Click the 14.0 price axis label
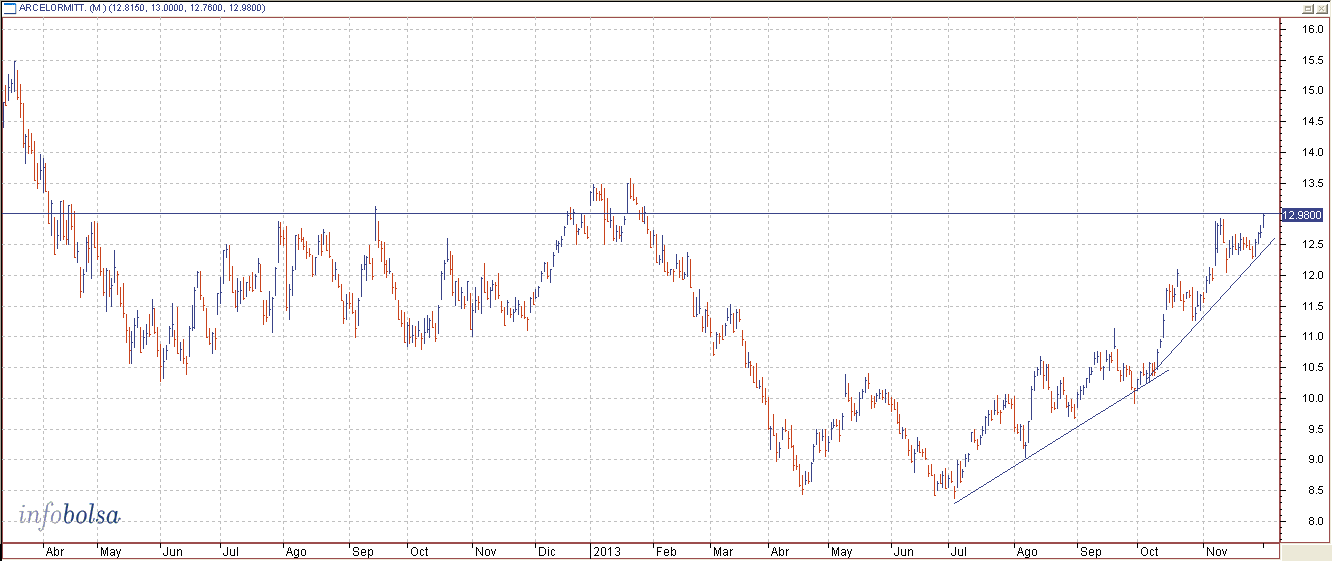This screenshot has height=561, width=1332. (1312, 153)
